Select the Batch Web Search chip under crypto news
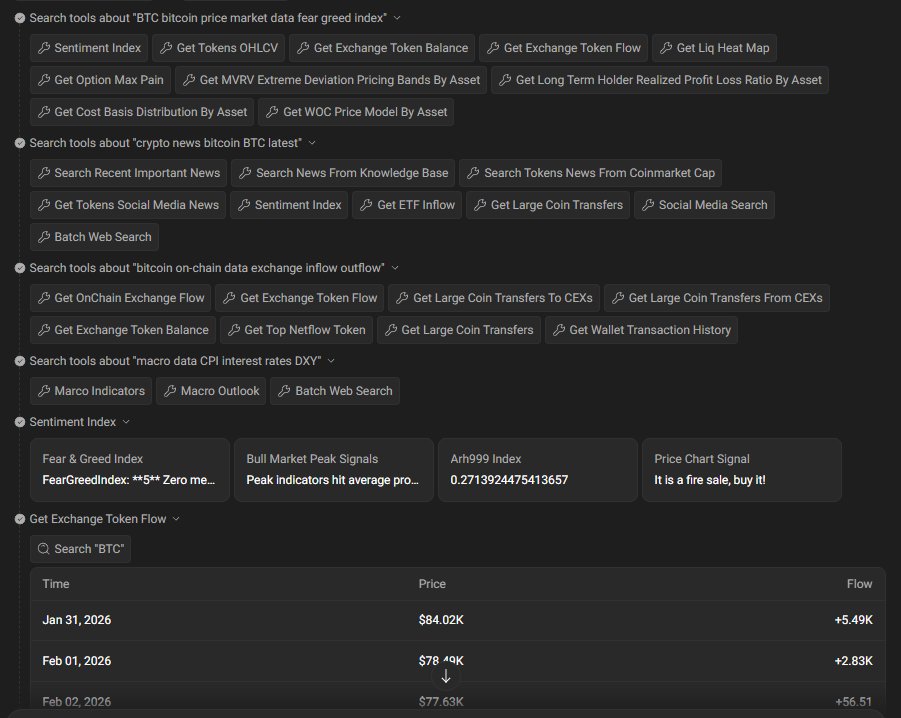This screenshot has width=901, height=718. (x=94, y=237)
